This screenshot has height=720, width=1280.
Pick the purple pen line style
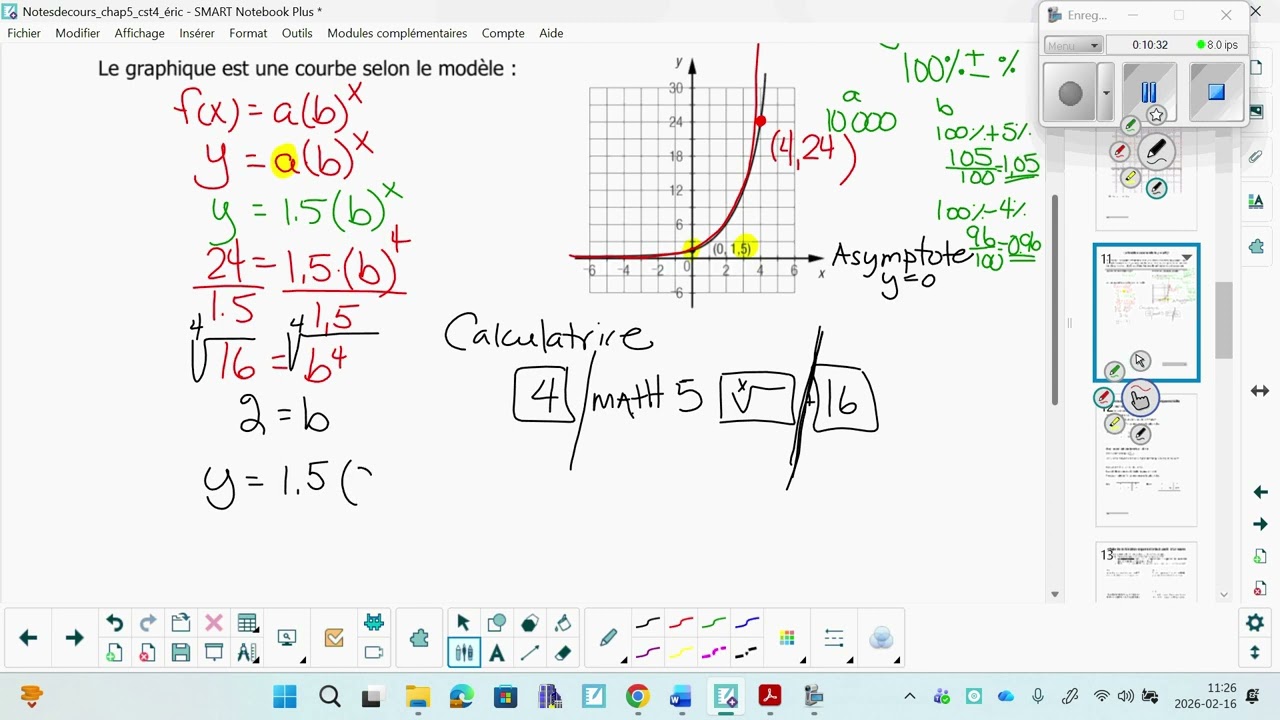[x=648, y=653]
